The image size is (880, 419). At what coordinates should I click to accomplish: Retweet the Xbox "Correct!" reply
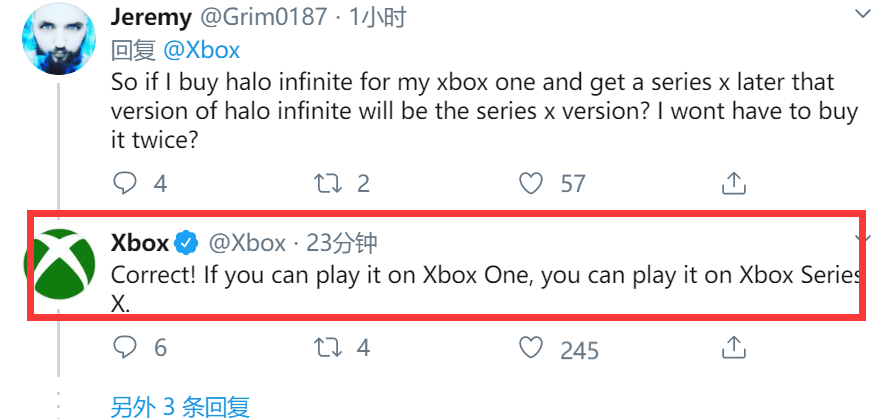(327, 347)
